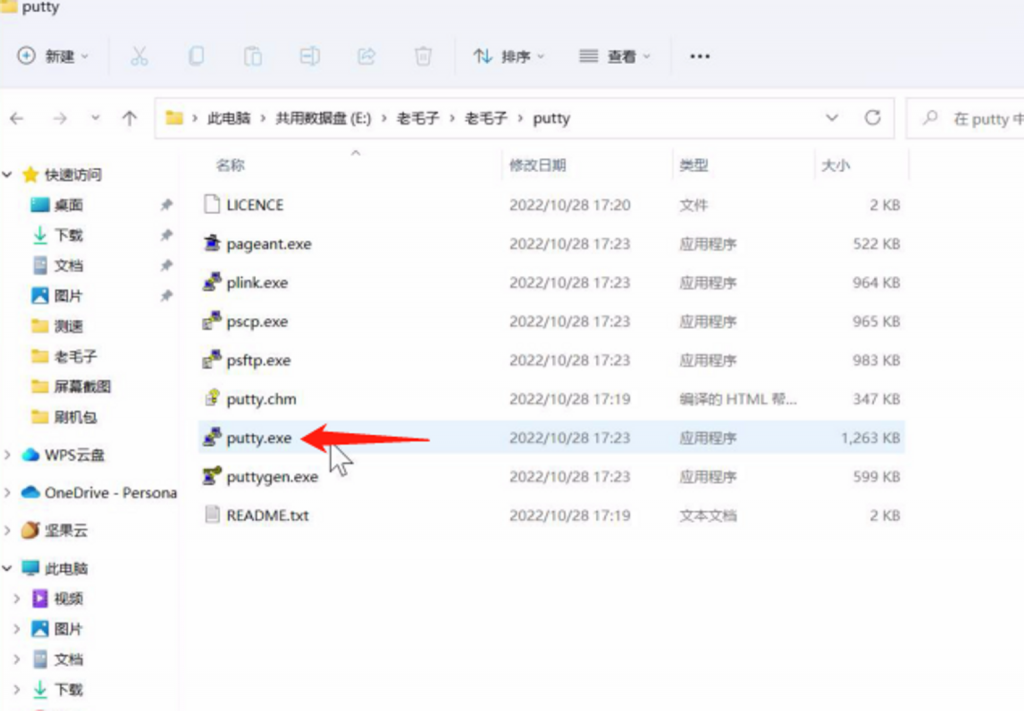Select the pageant.exe file name
The image size is (1024, 711).
(268, 244)
